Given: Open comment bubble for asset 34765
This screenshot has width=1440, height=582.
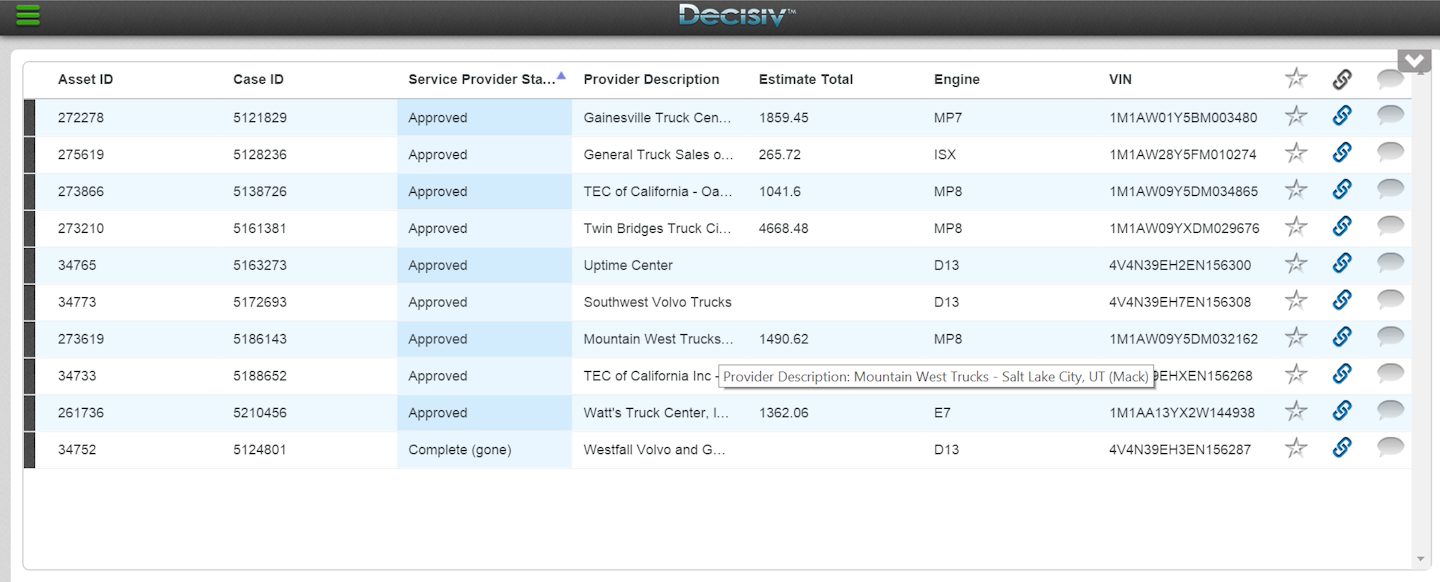Looking at the screenshot, I should (1390, 264).
